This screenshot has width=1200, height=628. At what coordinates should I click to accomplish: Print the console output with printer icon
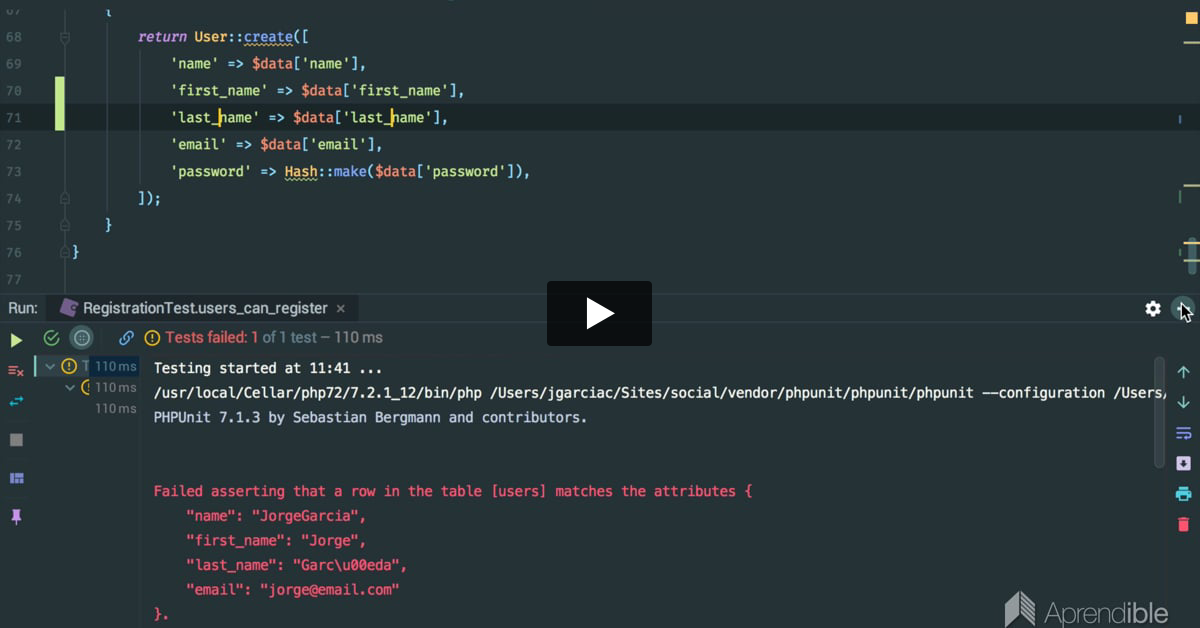tap(1184, 494)
